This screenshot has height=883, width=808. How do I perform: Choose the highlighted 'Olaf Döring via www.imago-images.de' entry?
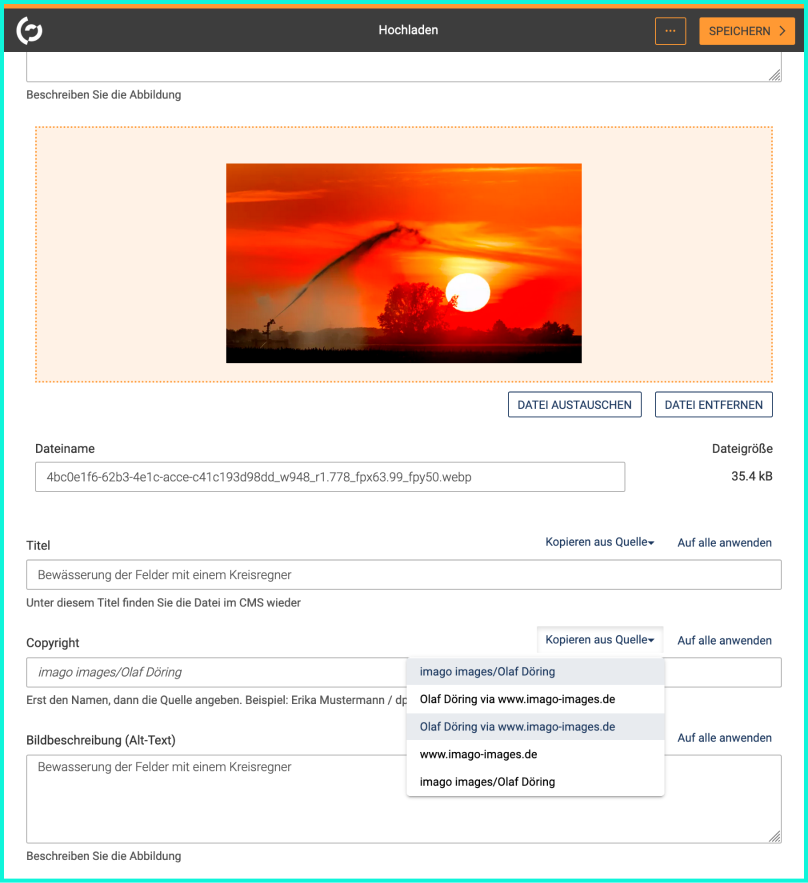point(535,726)
